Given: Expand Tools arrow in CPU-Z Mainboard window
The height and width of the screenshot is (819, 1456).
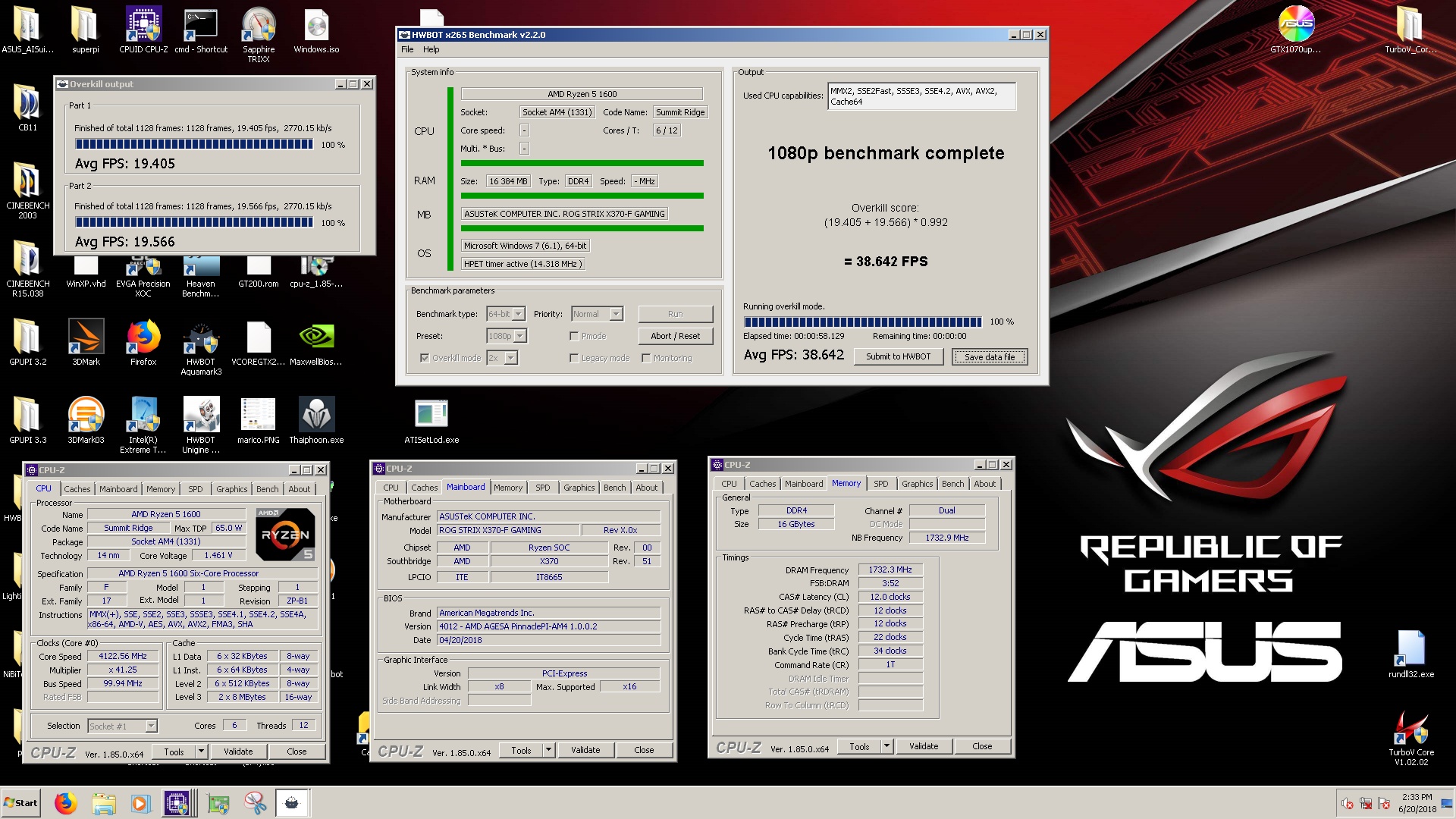Looking at the screenshot, I should click(x=548, y=750).
